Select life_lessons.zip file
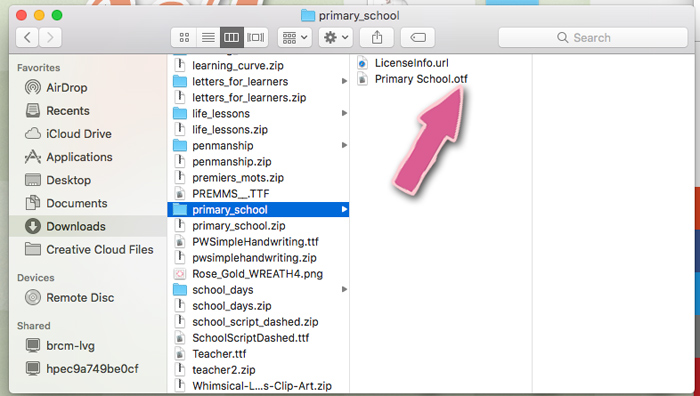 (x=258, y=130)
